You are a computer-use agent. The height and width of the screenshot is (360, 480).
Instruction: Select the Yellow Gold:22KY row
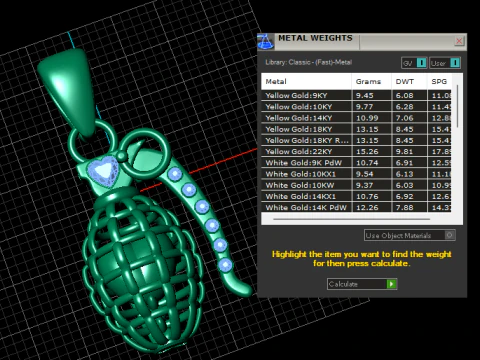tap(356, 152)
